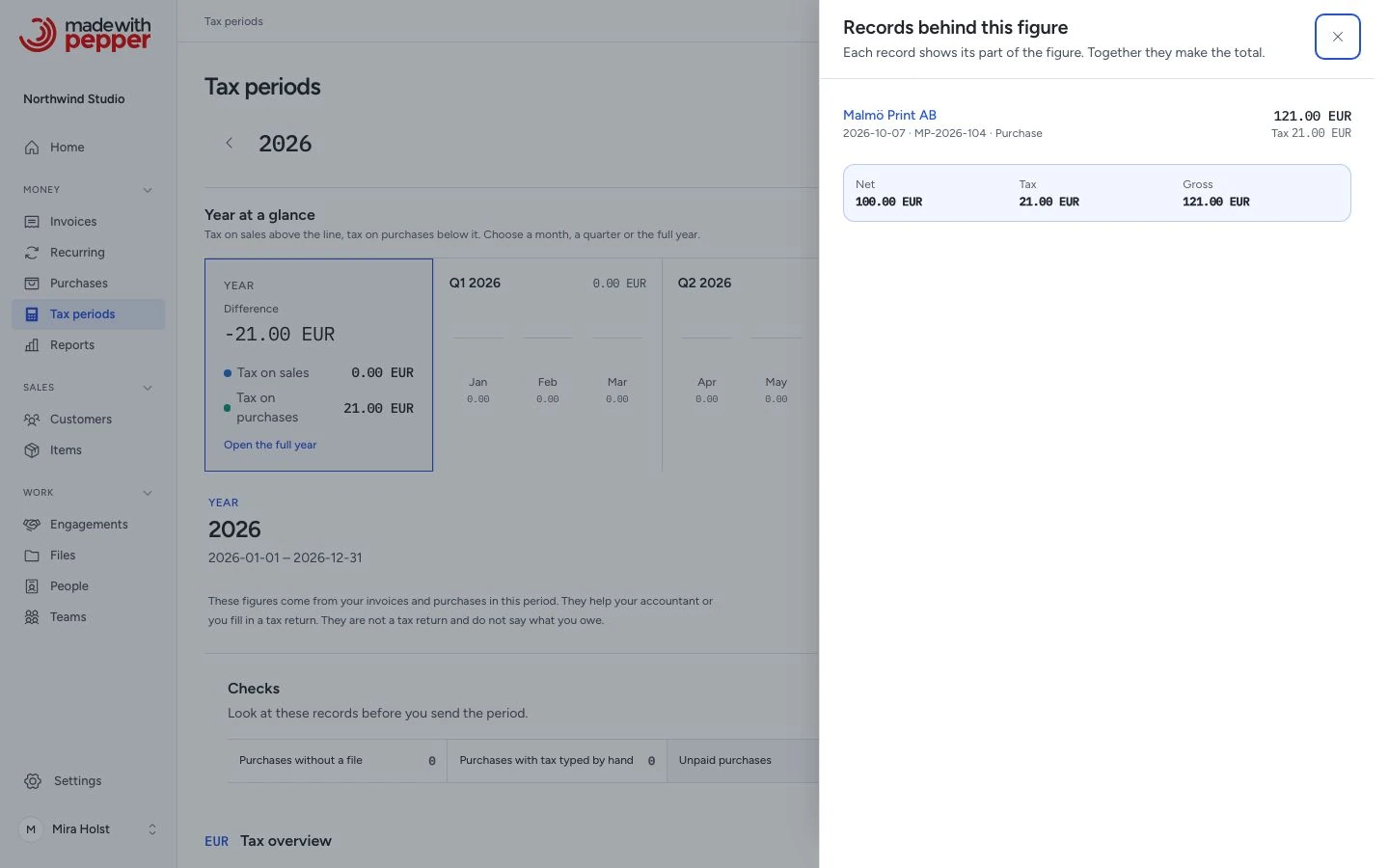
Task: Click Open the full year link
Action: coord(270,445)
